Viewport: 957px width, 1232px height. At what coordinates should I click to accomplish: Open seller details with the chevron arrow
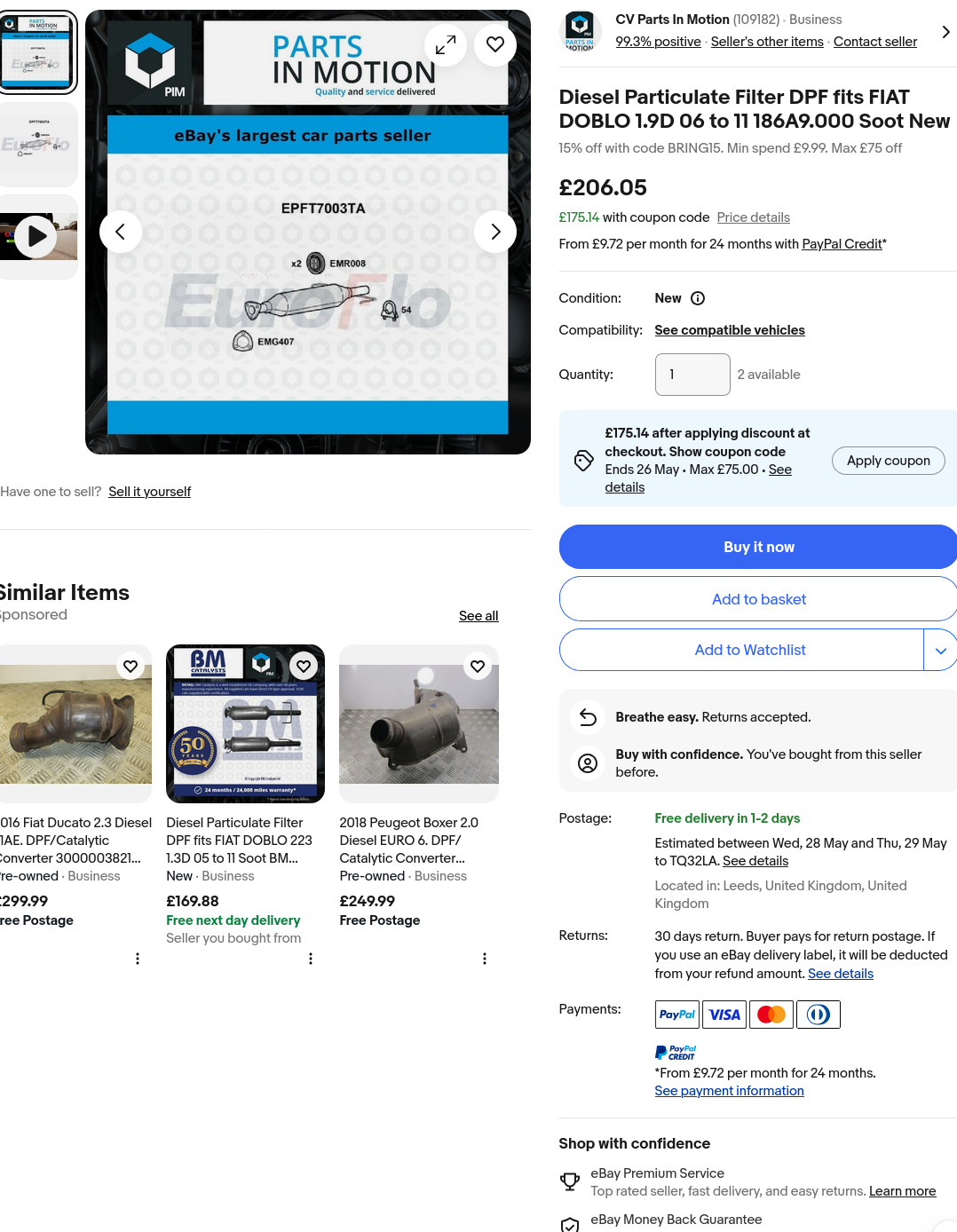click(945, 32)
